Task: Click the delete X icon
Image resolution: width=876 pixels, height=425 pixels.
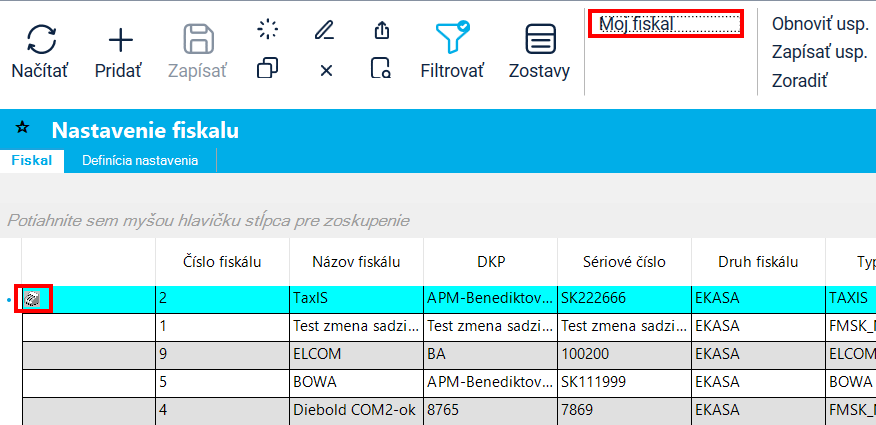Action: [x=326, y=70]
